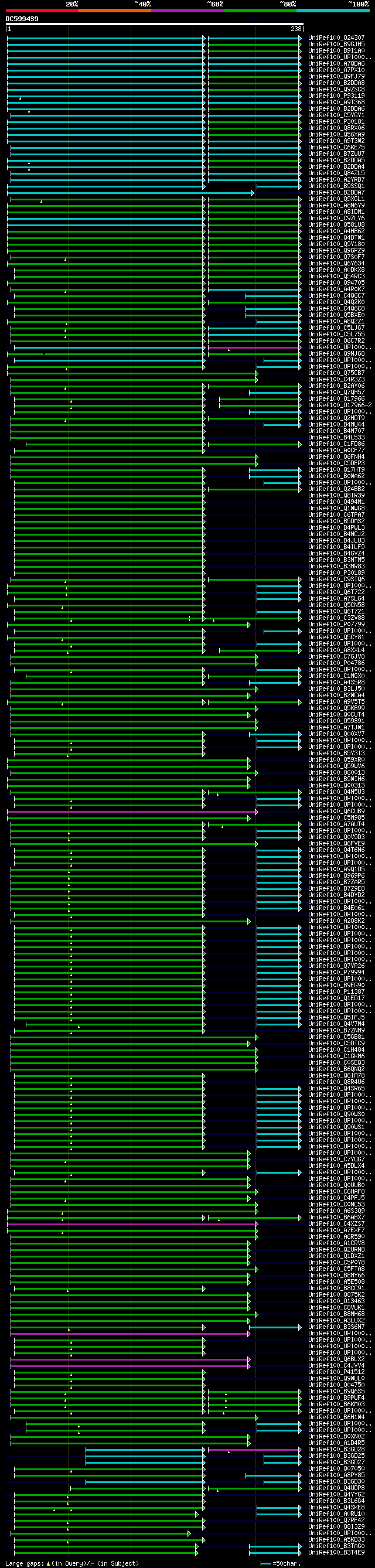
Task: Select hit UniRef100_P41512
Action: coord(337,1373)
